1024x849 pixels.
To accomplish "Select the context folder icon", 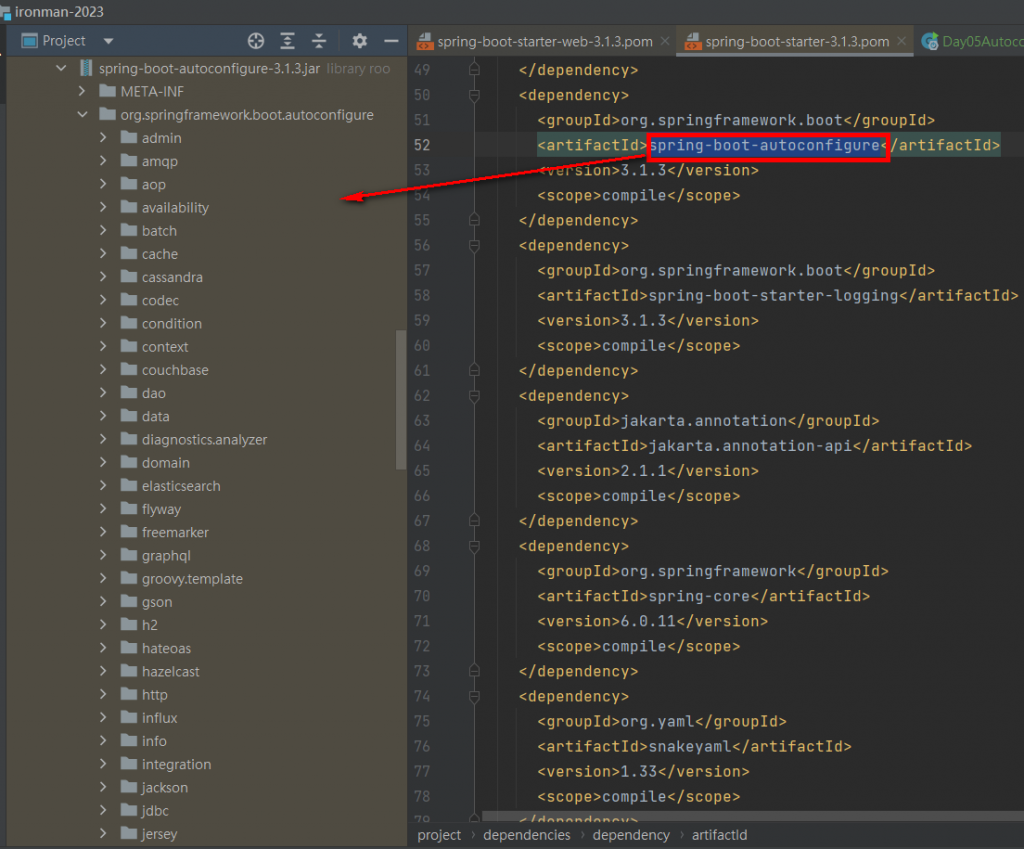I will pyautogui.click(x=129, y=346).
